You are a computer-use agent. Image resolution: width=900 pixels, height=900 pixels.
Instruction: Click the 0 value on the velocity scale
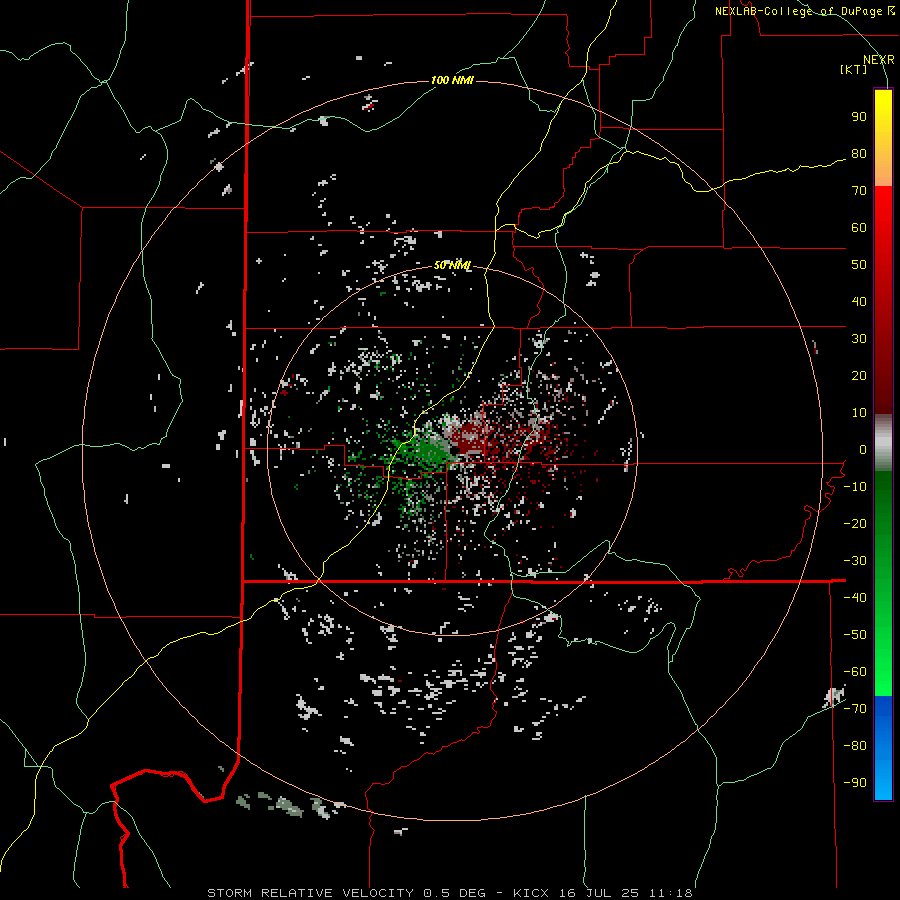click(863, 450)
